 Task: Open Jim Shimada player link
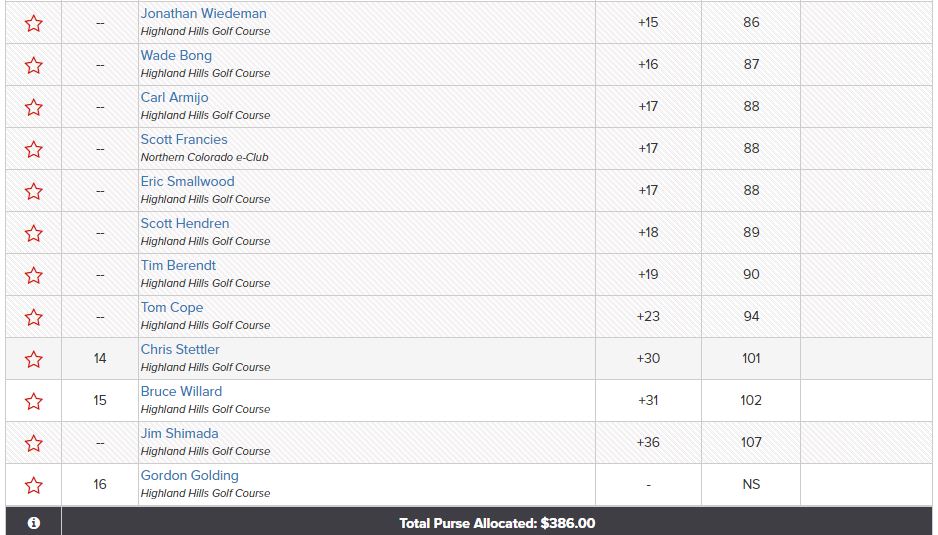(x=179, y=433)
